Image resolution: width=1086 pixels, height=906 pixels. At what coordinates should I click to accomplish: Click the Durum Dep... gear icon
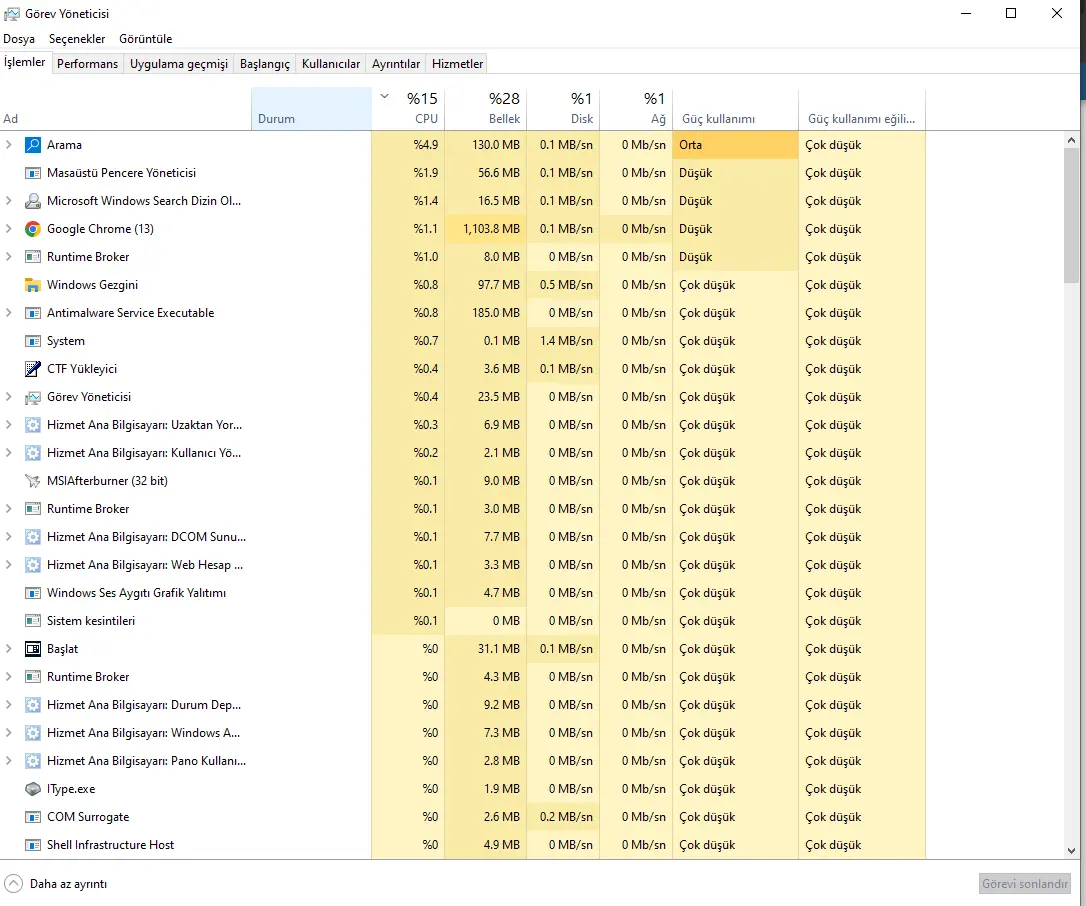coord(33,705)
